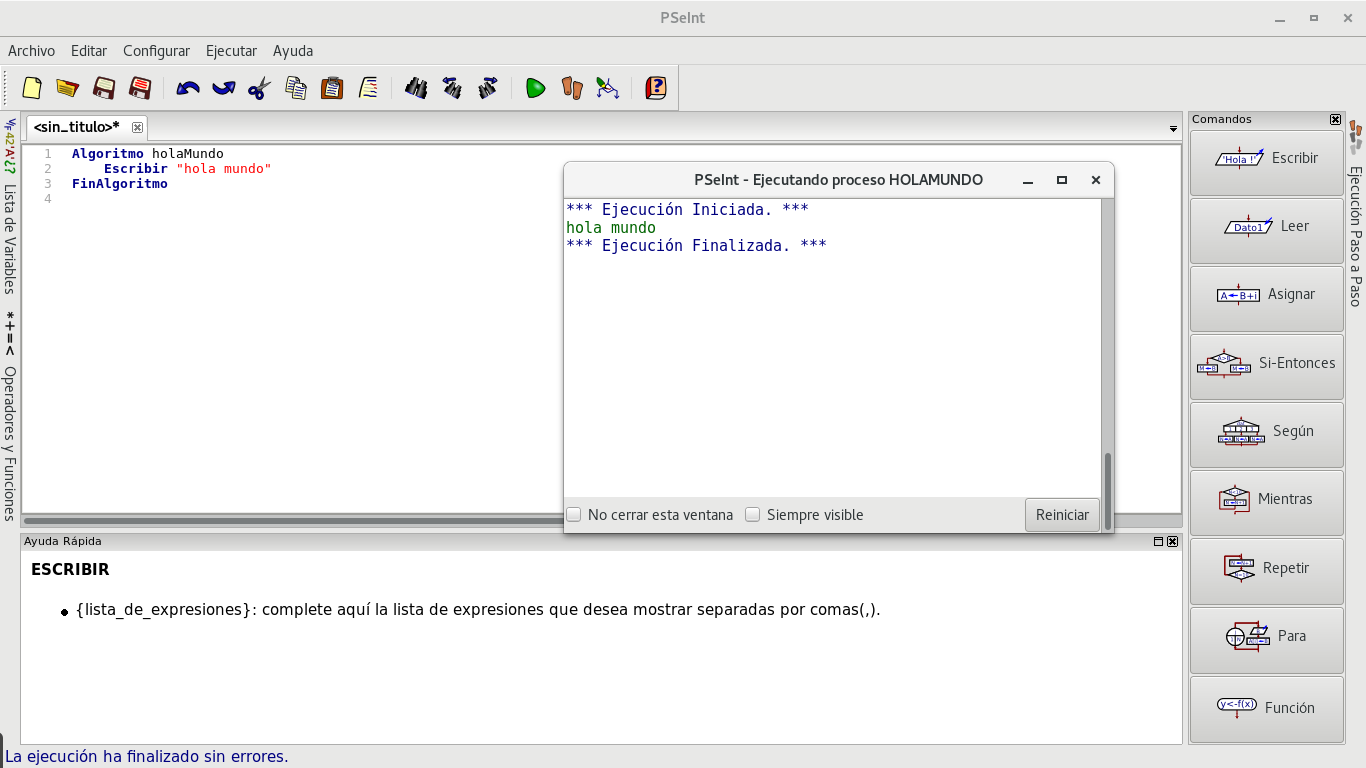Insert a Según structure
The height and width of the screenshot is (768, 1366).
tap(1266, 435)
